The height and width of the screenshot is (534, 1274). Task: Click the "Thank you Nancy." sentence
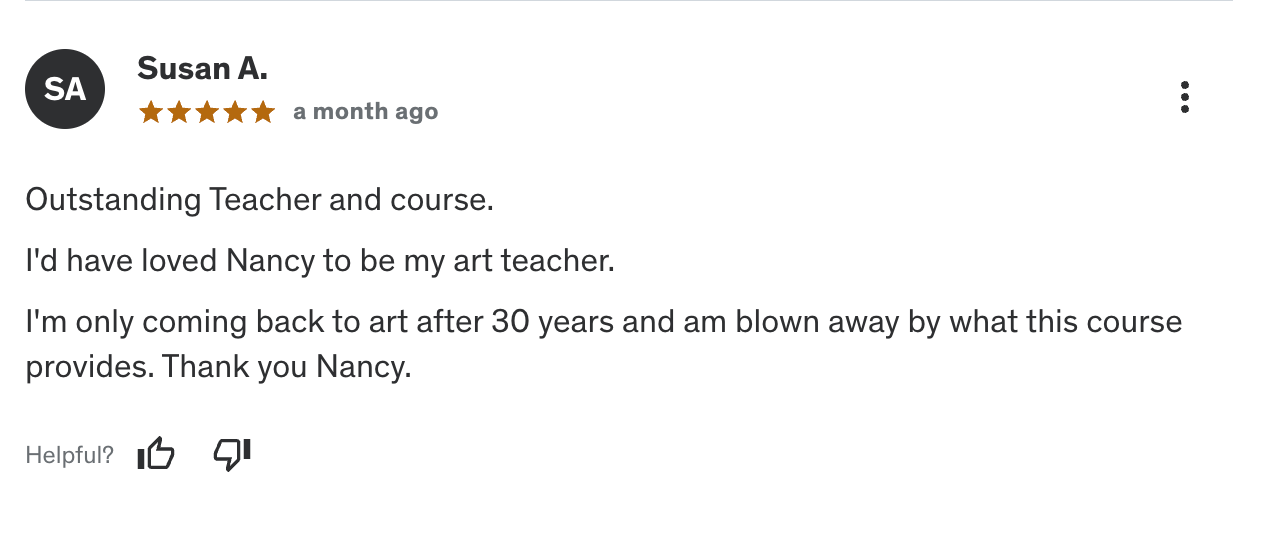click(x=287, y=367)
